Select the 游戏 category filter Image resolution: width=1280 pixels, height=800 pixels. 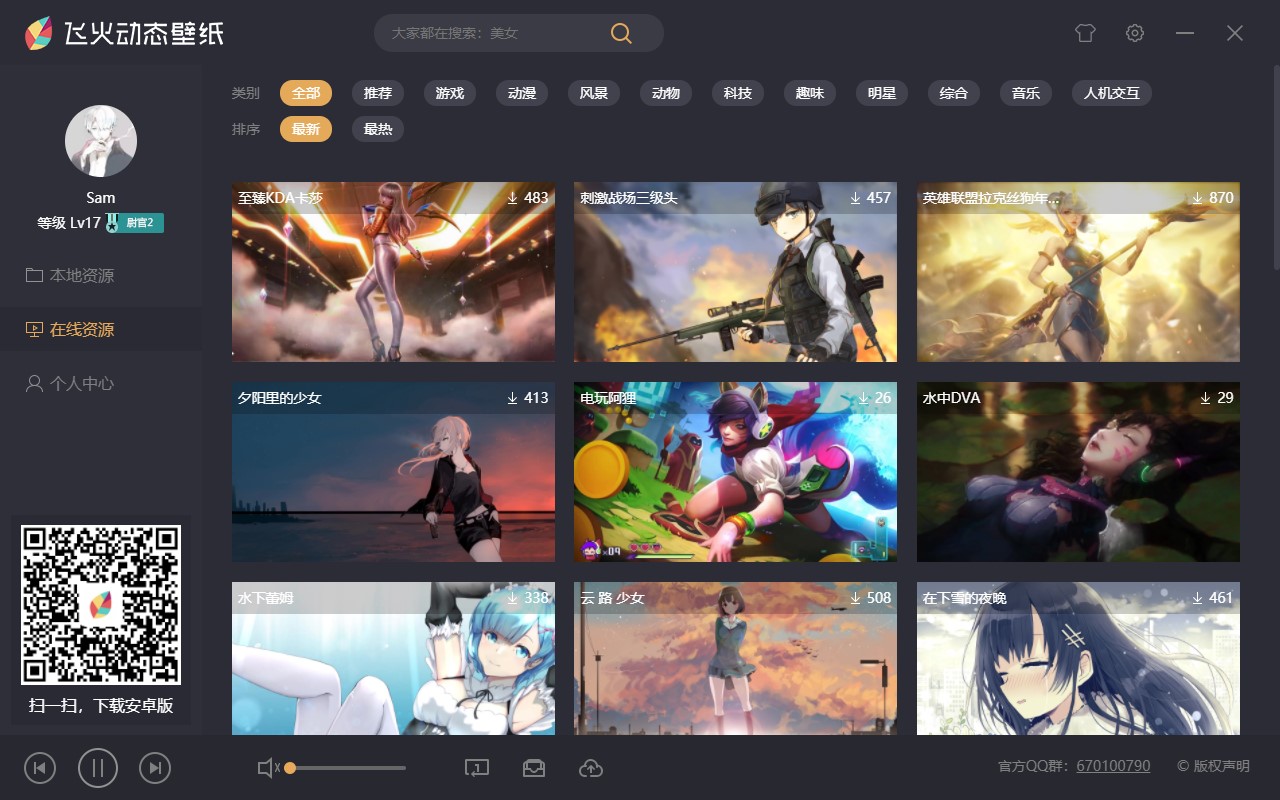450,93
